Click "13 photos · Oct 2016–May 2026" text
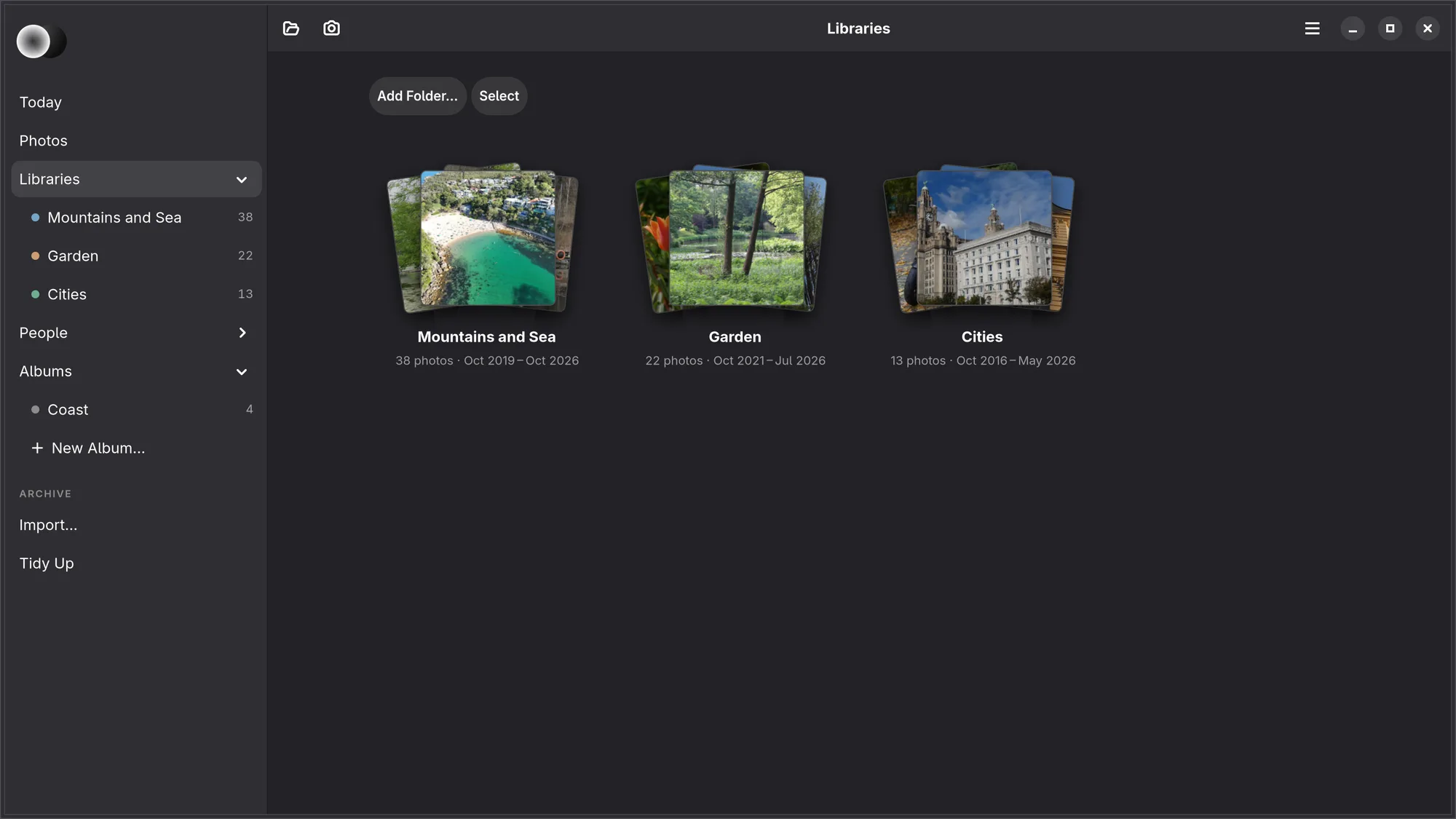The image size is (1456, 819). click(x=983, y=360)
